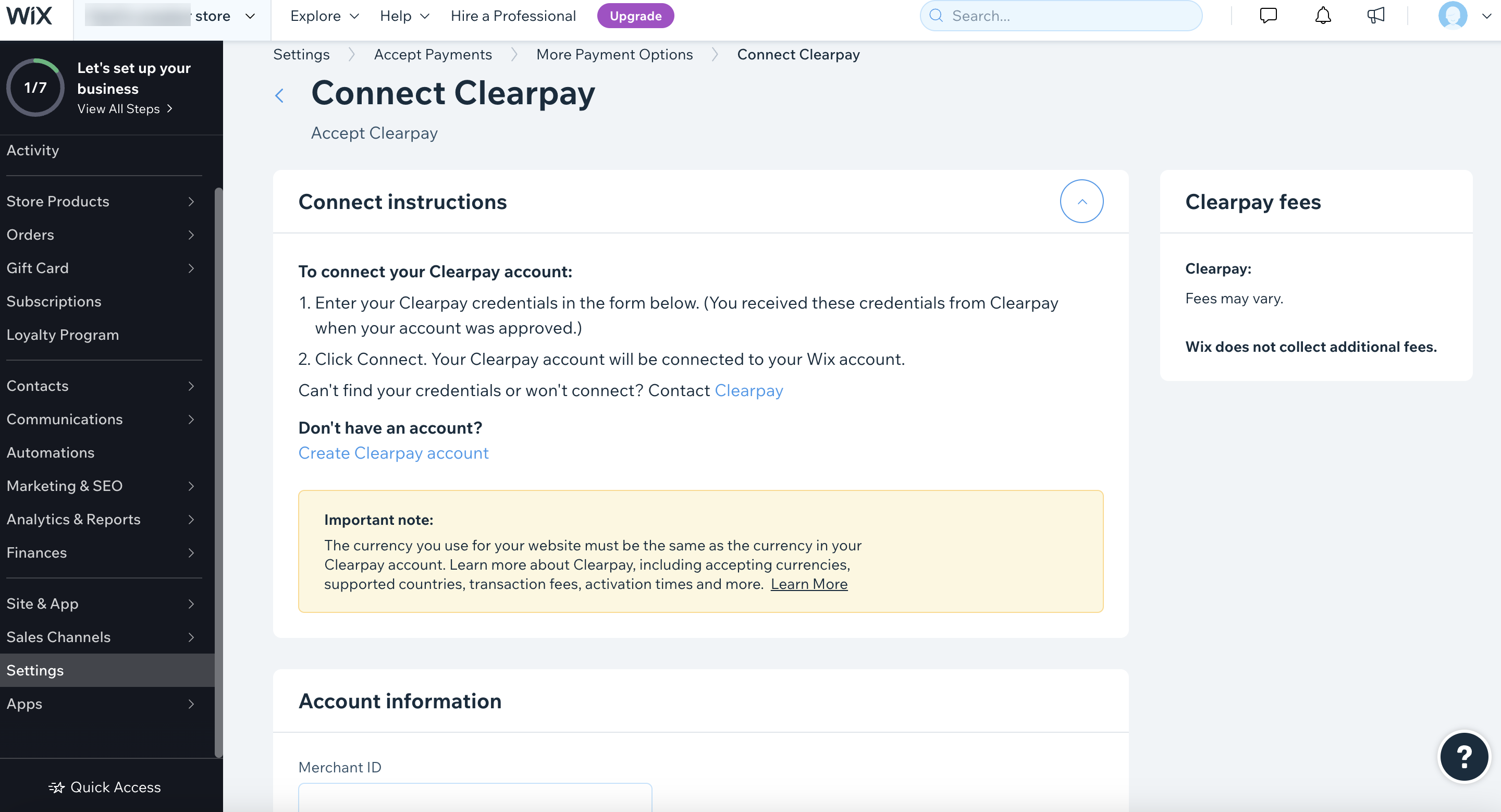This screenshot has width=1501, height=812.
Task: Click the user profile avatar
Action: pyautogui.click(x=1452, y=16)
